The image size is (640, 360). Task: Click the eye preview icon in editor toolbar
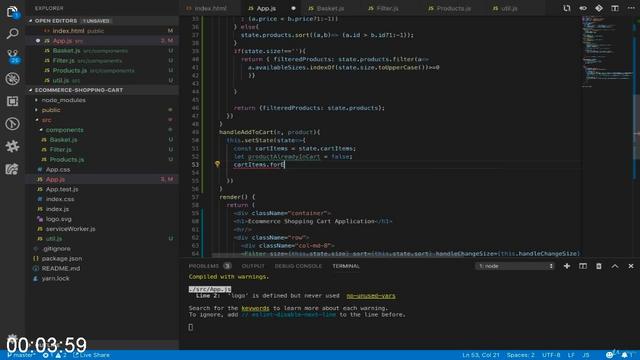[x=583, y=8]
